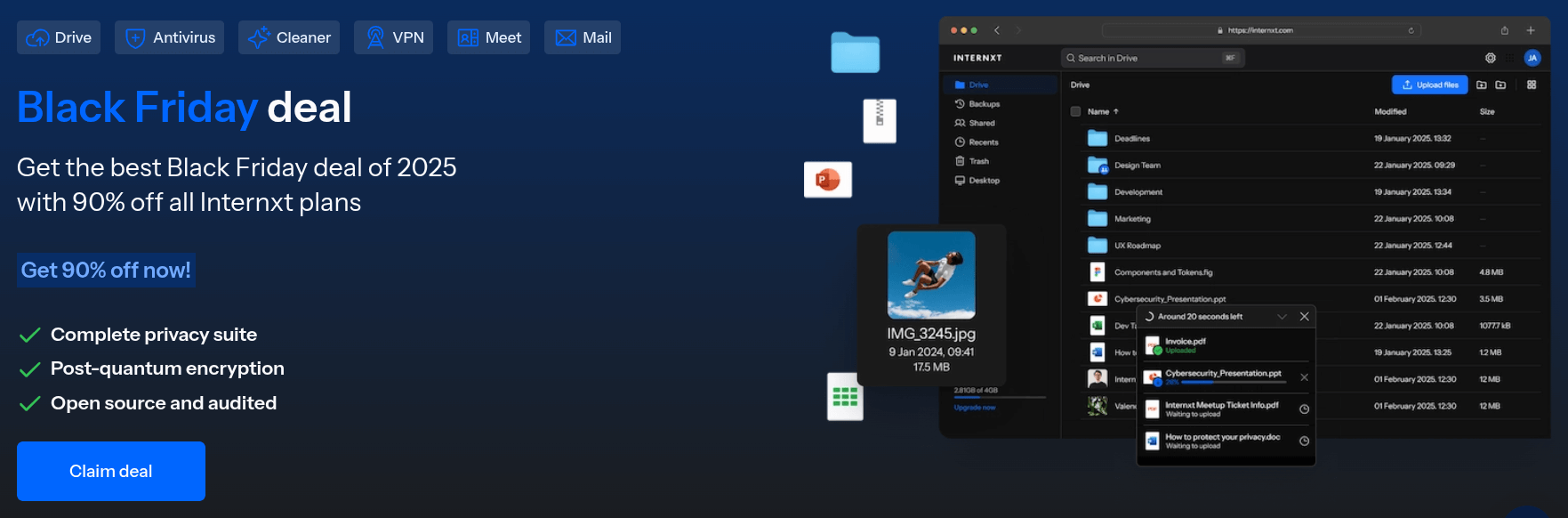Click the Claim deal button
This screenshot has height=518, width=1568.
(x=111, y=471)
